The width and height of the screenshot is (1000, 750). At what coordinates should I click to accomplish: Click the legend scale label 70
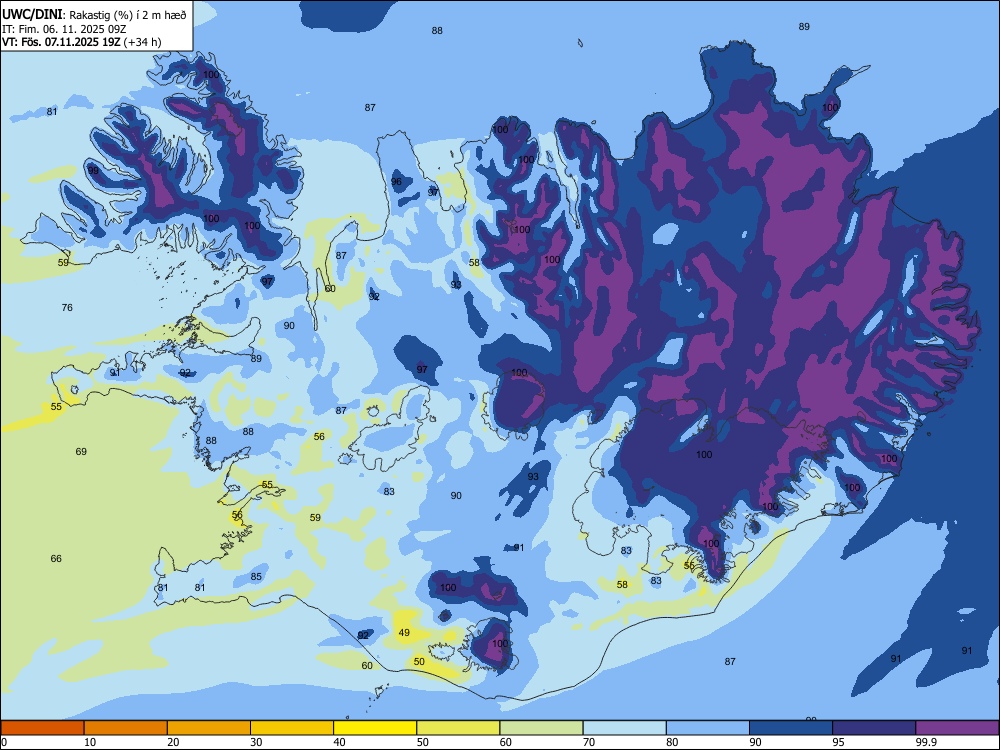point(589,742)
